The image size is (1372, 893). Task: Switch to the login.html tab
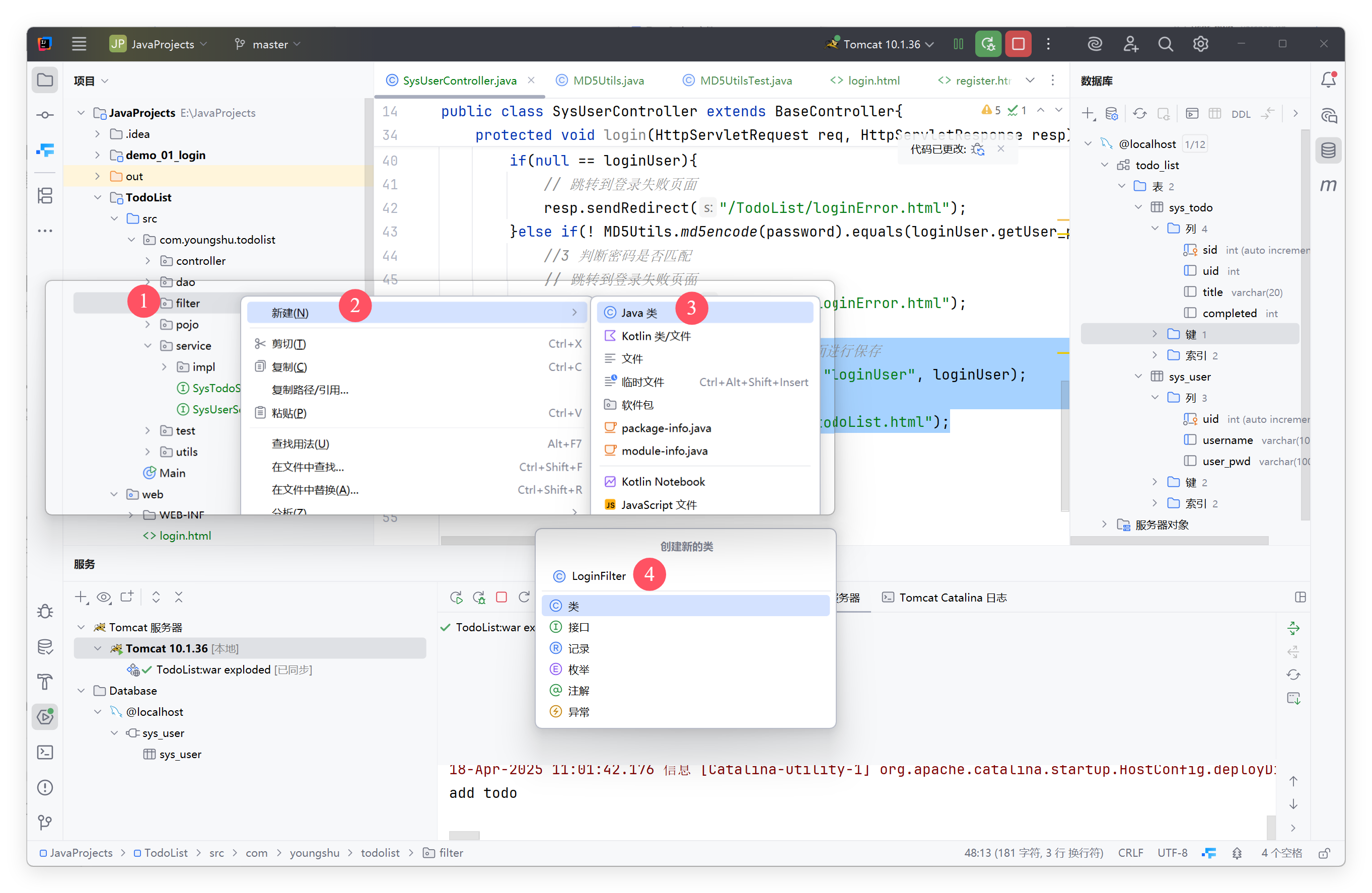point(865,81)
